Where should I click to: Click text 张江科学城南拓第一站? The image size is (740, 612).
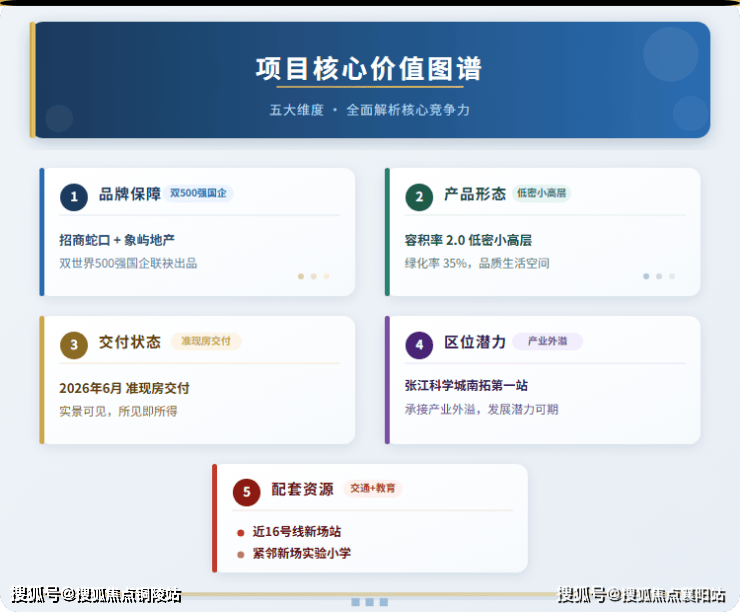tap(466, 386)
